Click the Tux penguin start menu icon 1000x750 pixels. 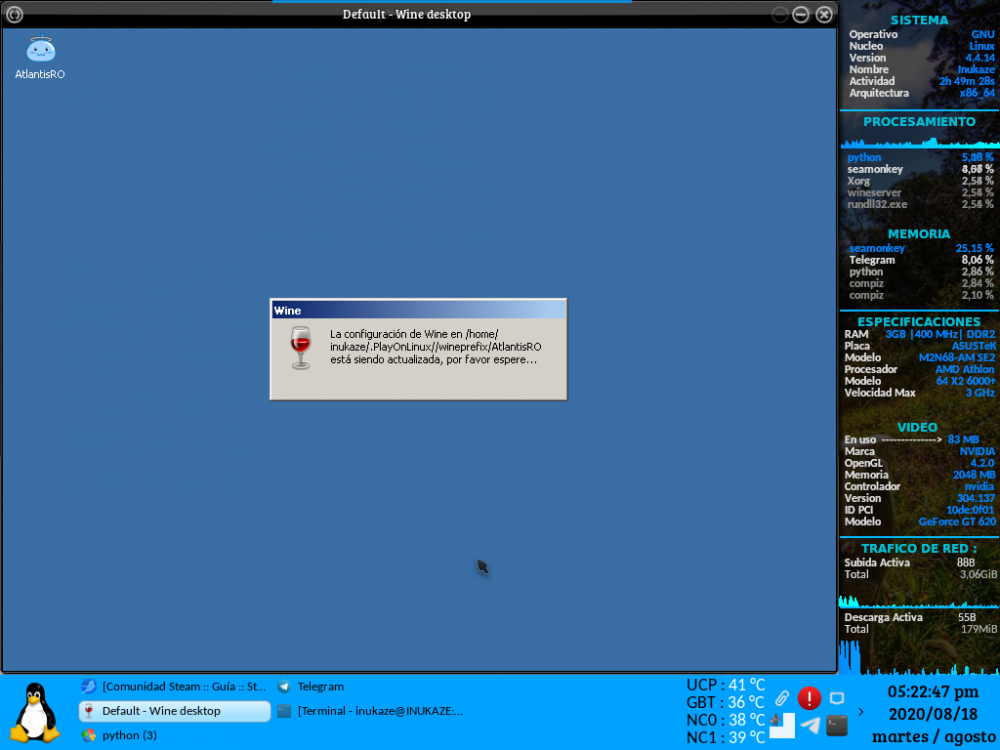coord(34,711)
